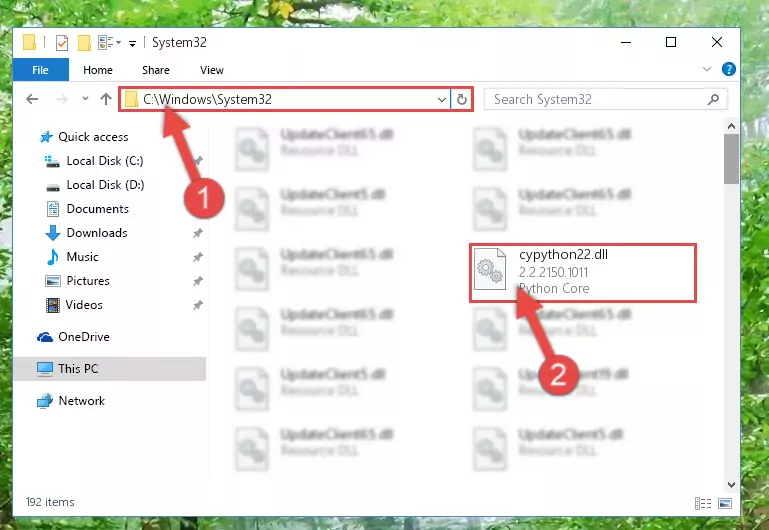Image resolution: width=769 pixels, height=530 pixels.
Task: Open Pictures in the sidebar
Action: point(87,281)
